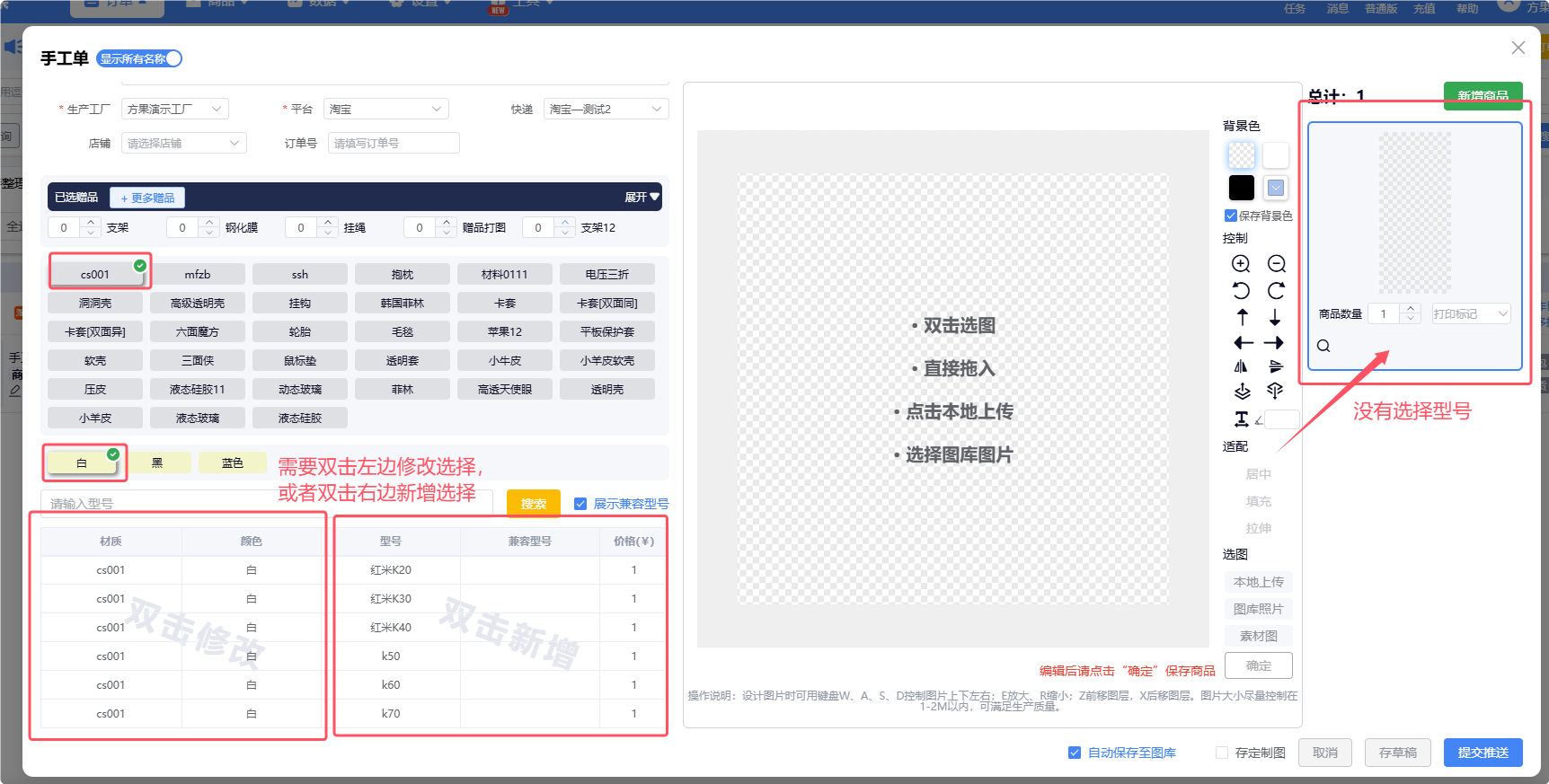Click the 本地上传 button
The height and width of the screenshot is (784, 1549).
point(1259,582)
